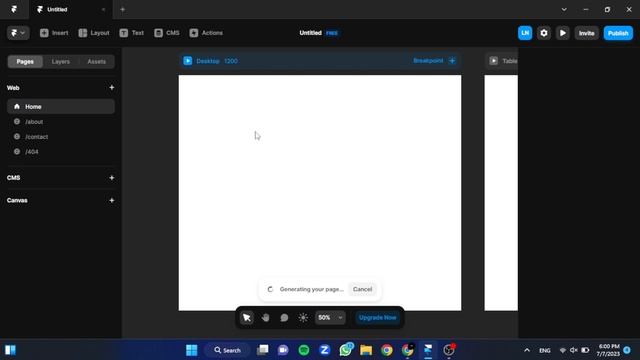Open the title bar chevron dropdown

click(564, 9)
